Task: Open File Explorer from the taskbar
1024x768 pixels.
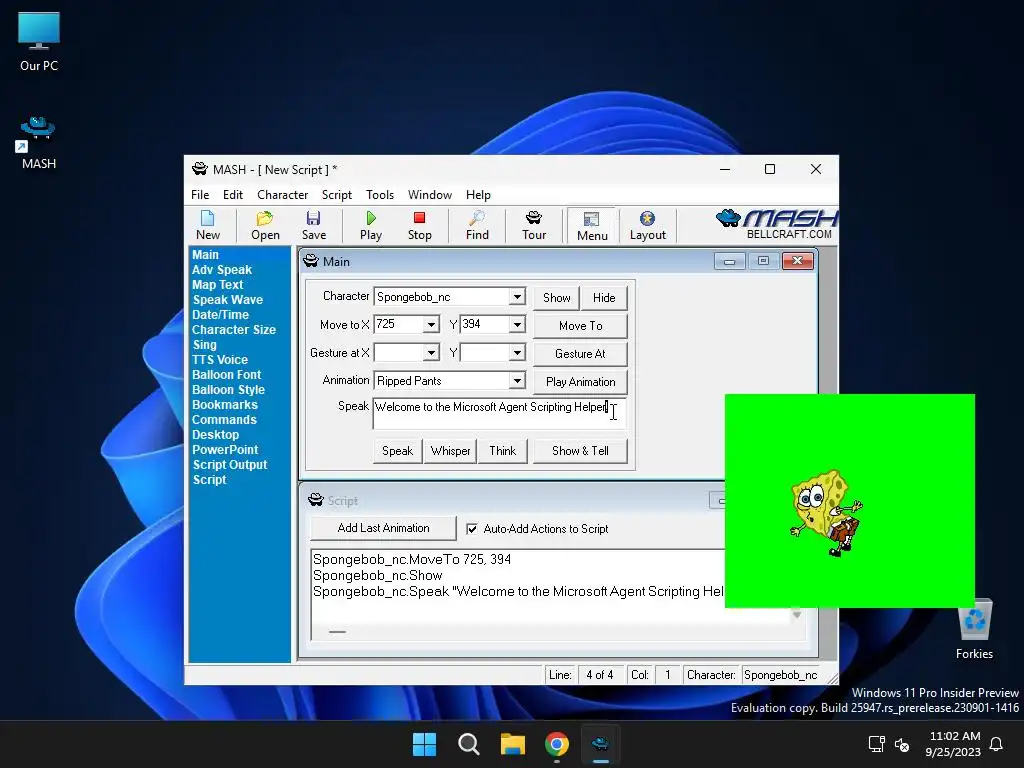Action: [513, 744]
